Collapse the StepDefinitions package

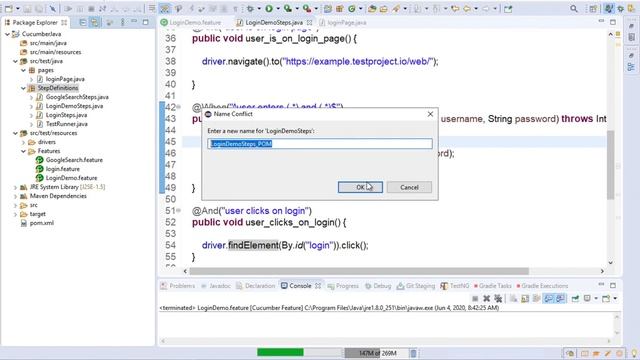tap(23, 88)
